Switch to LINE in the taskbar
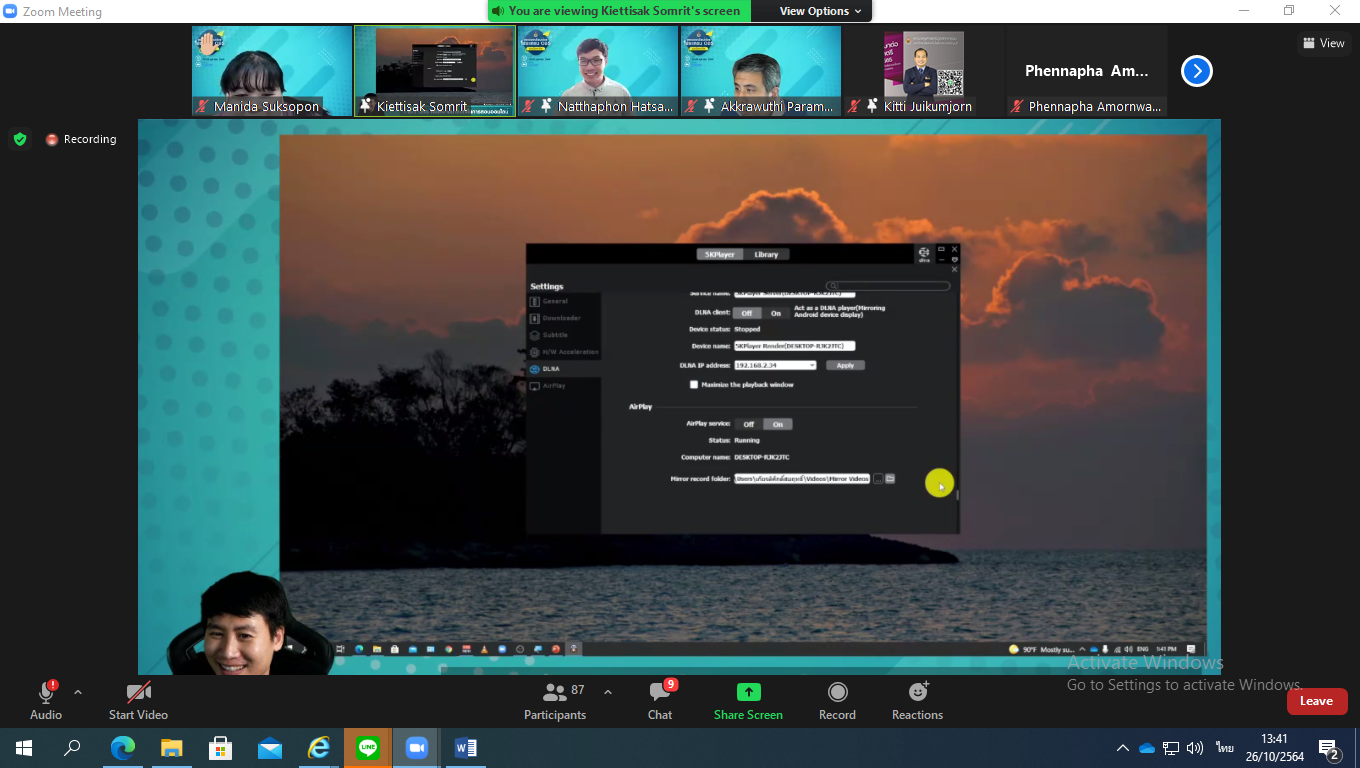The width and height of the screenshot is (1360, 768). [368, 748]
